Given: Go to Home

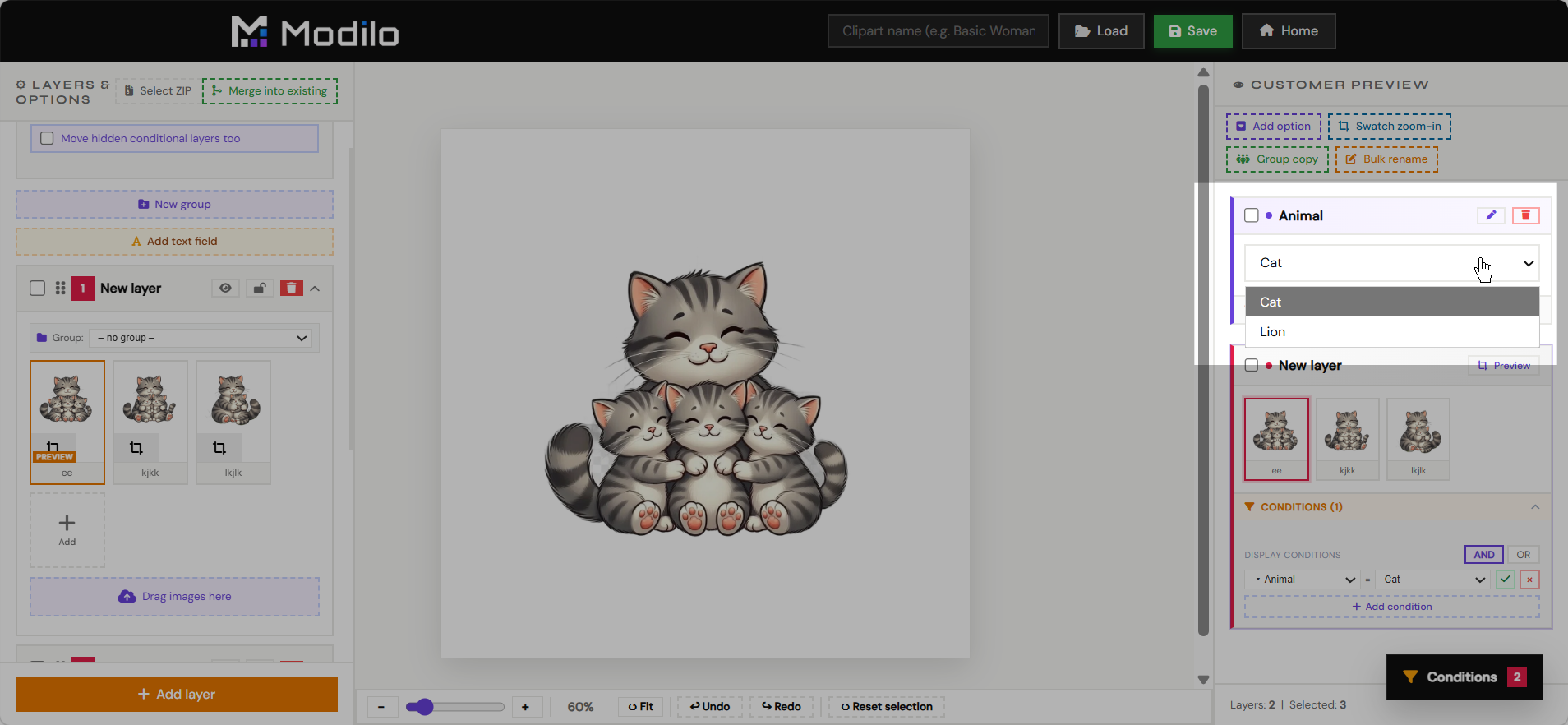Looking at the screenshot, I should click(1288, 31).
